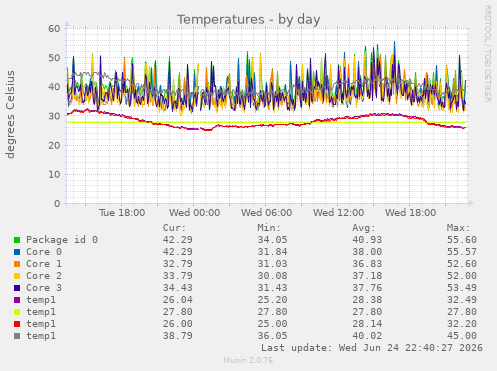Click Core 2 average value 37.18
497x371 pixels.
coord(367,276)
